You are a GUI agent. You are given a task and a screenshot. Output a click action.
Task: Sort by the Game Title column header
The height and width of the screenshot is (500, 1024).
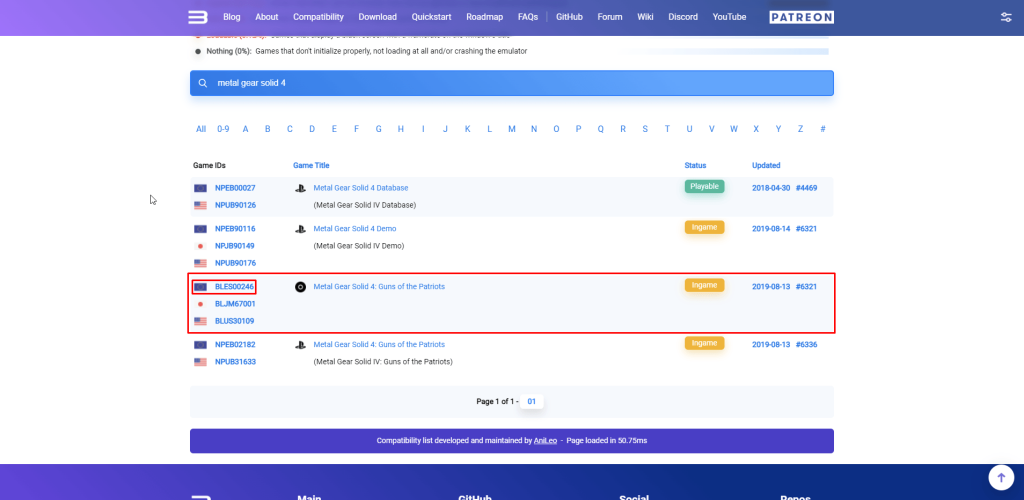[311, 165]
